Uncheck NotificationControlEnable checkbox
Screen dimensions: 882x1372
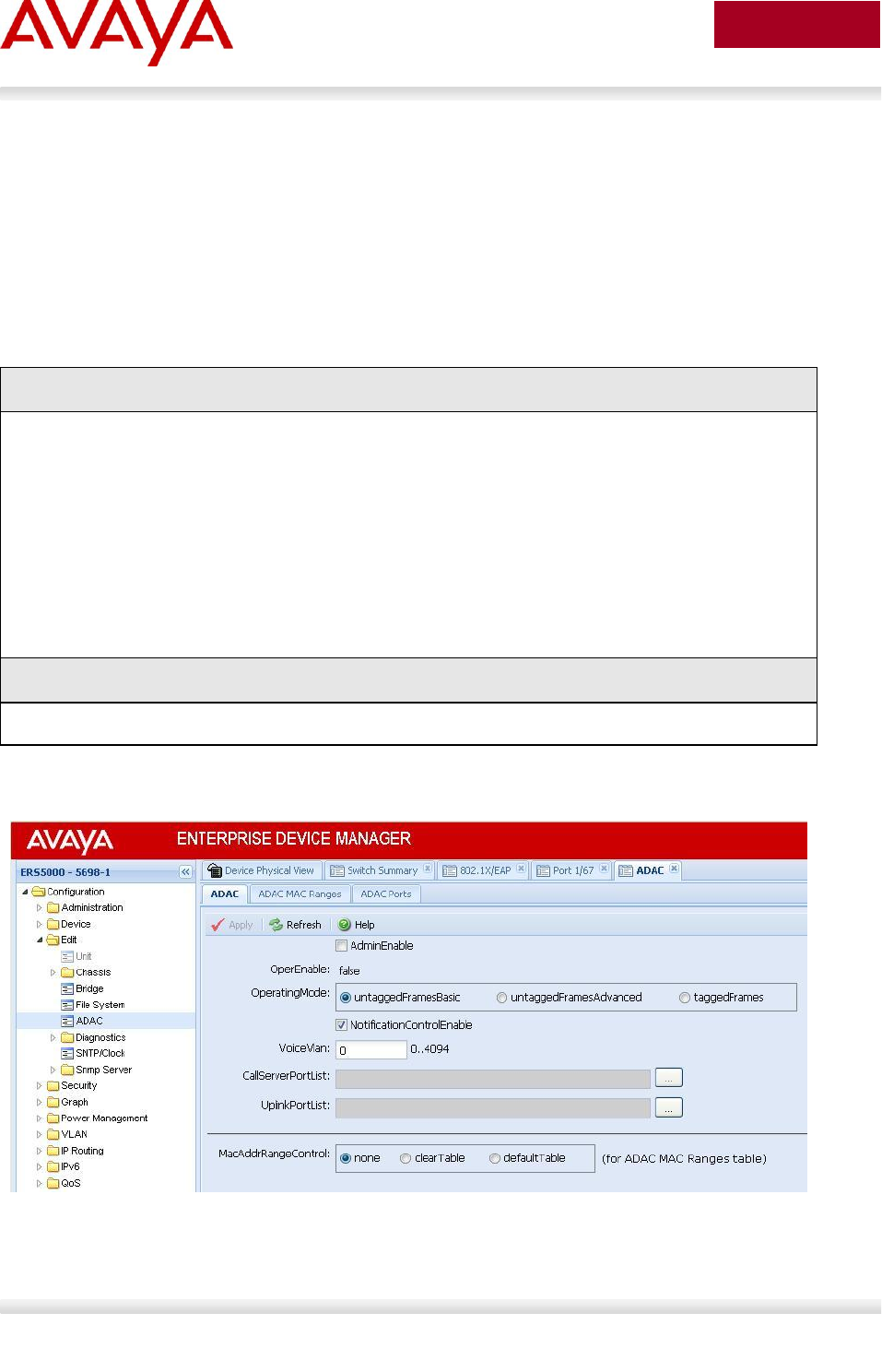[x=342, y=1024]
